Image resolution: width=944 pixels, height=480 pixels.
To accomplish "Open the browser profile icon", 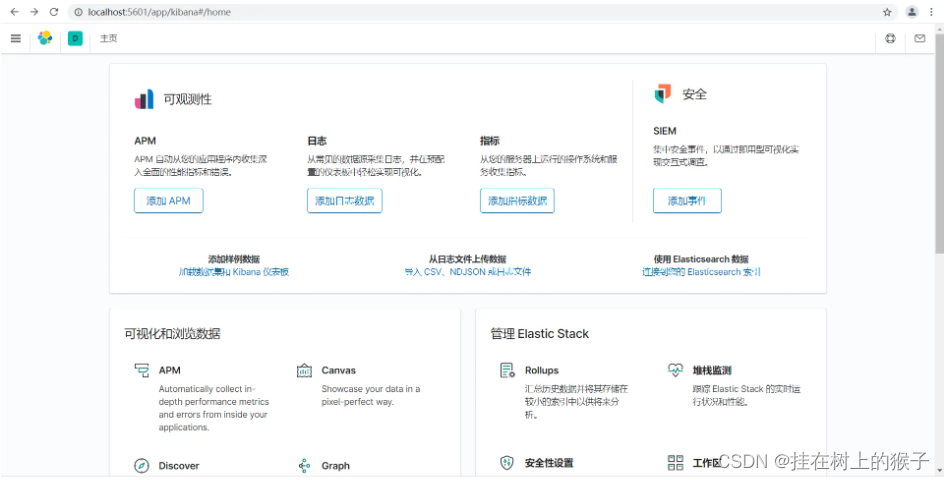I will coord(912,12).
